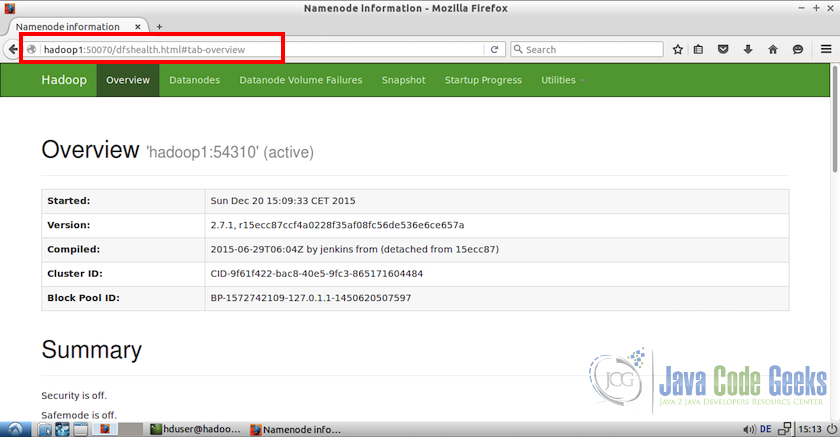
Task: Open the Datanodes nav tab
Action: pos(194,80)
